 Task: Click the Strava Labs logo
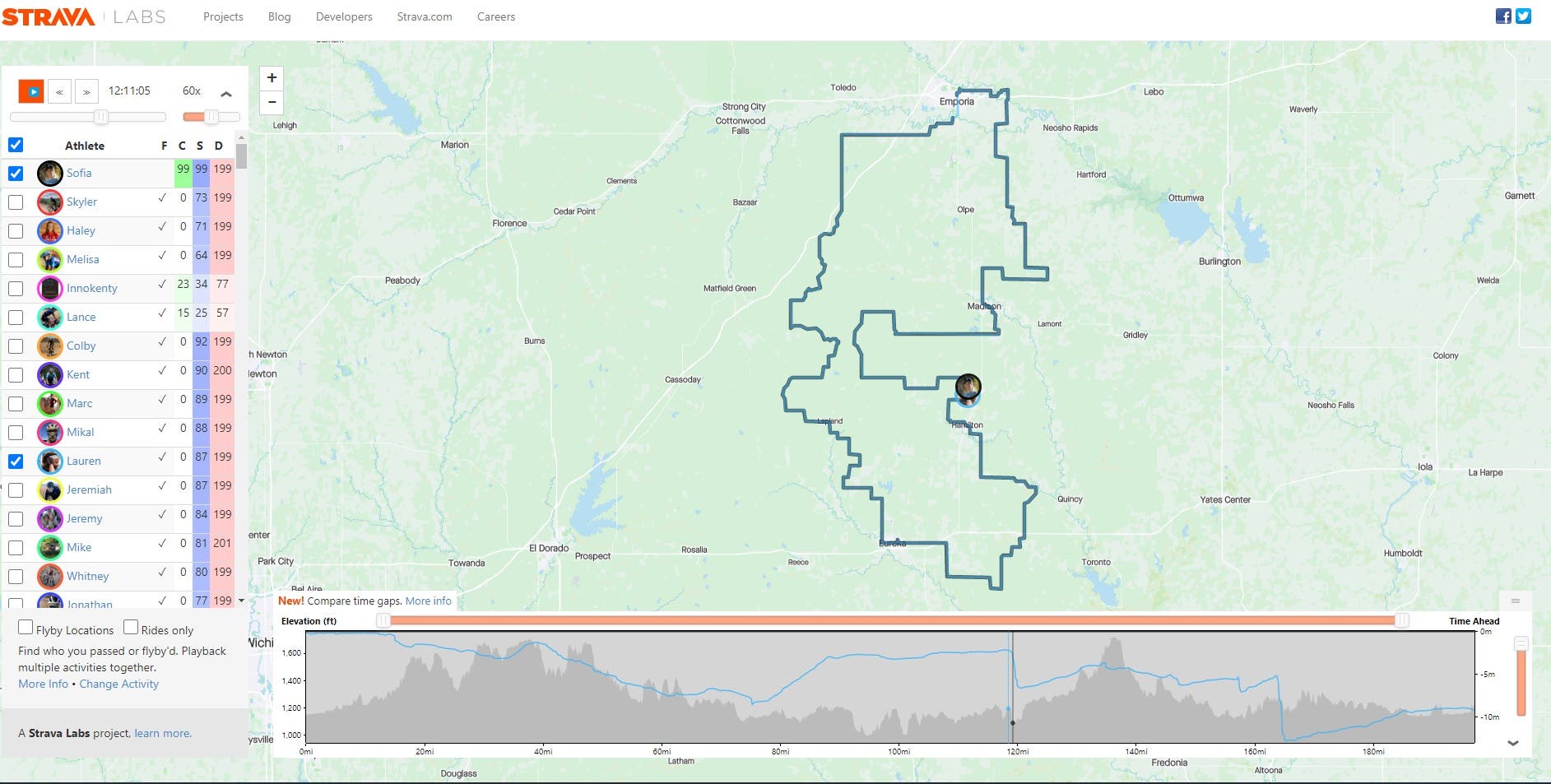83,17
